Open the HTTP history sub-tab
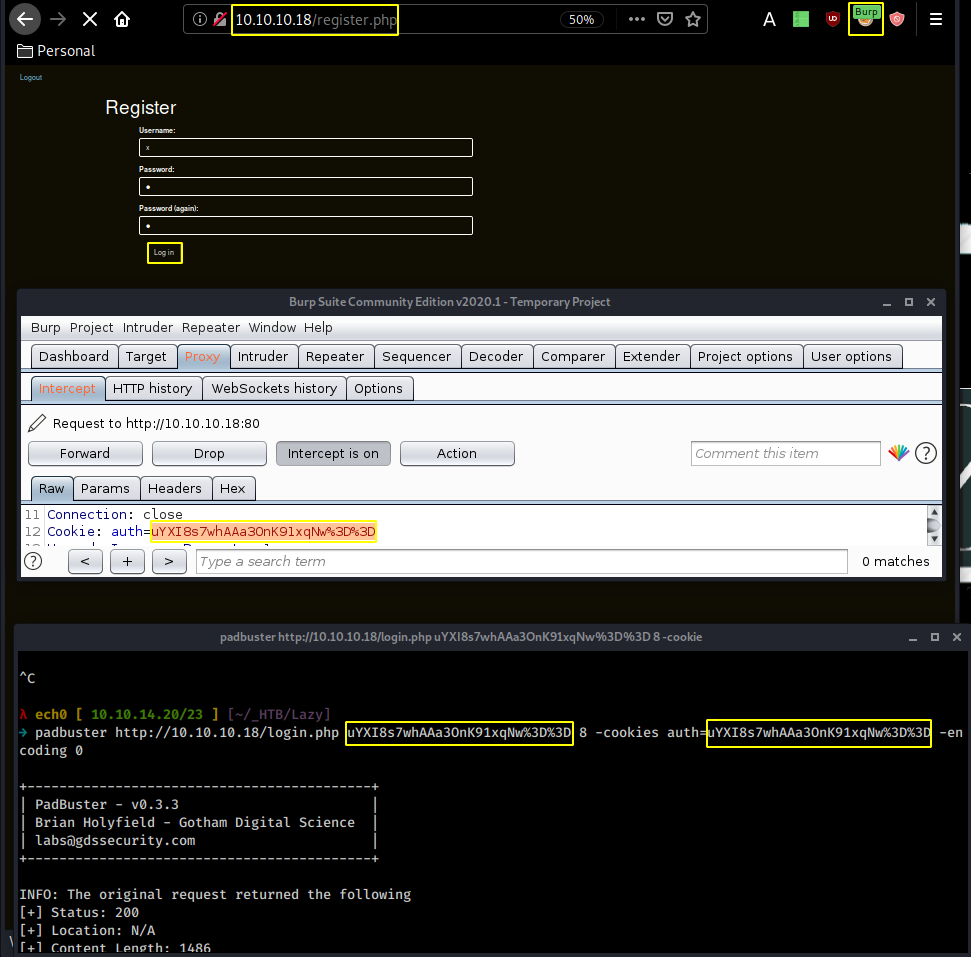The image size is (971, 957). click(x=152, y=388)
